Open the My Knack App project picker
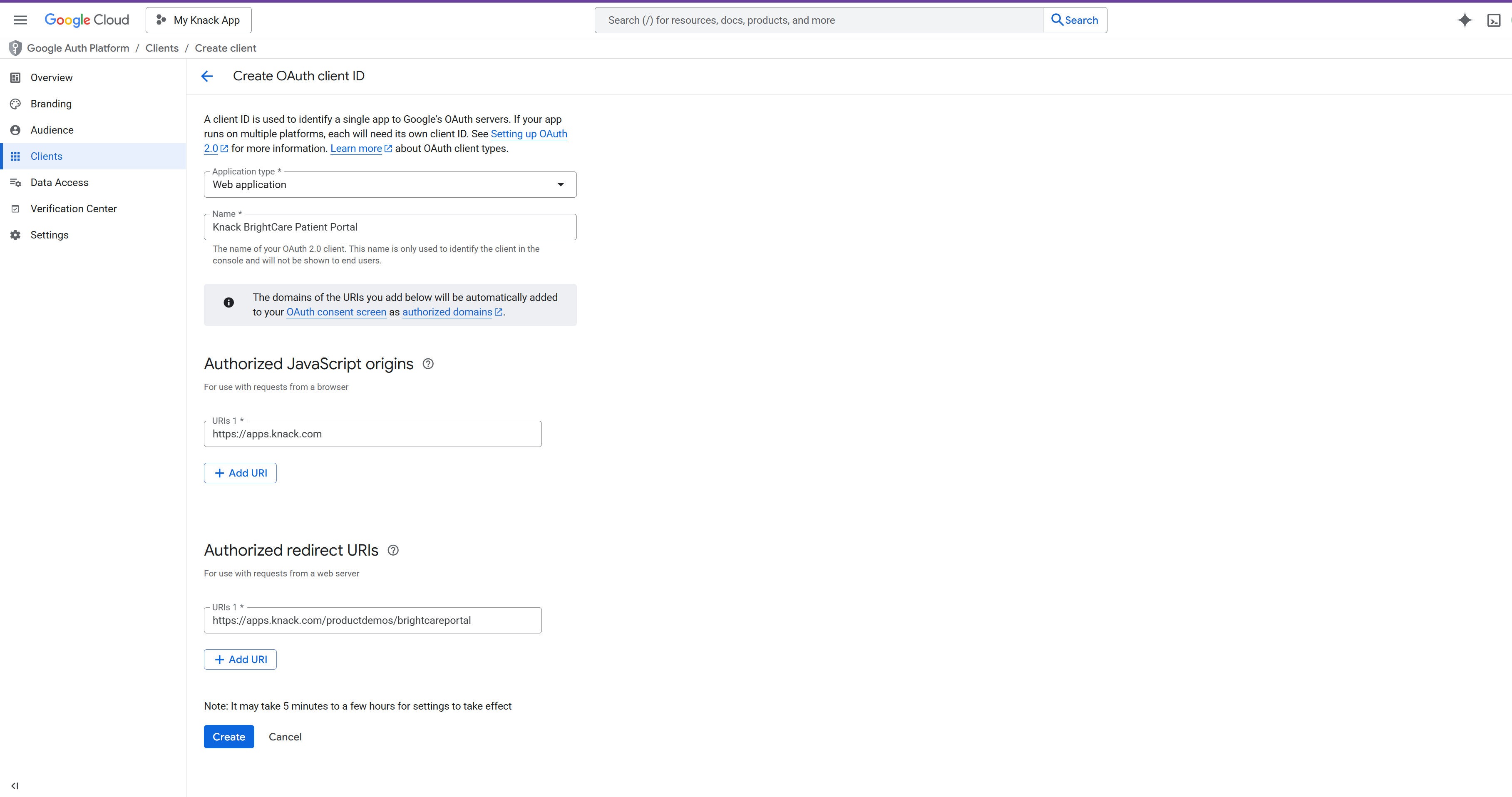This screenshot has height=797, width=1512. point(199,20)
